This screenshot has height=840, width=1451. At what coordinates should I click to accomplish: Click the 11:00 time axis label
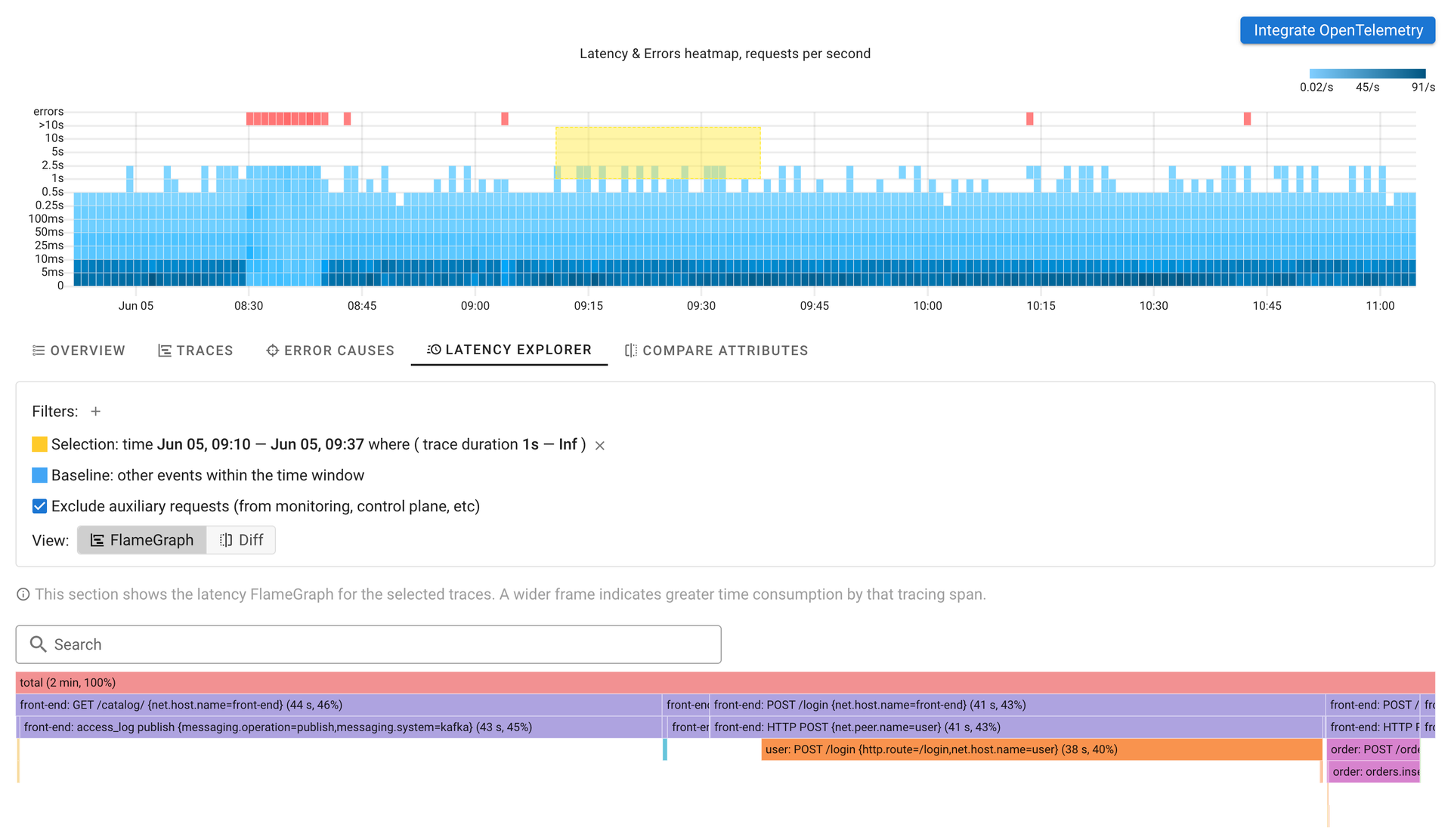point(1380,306)
